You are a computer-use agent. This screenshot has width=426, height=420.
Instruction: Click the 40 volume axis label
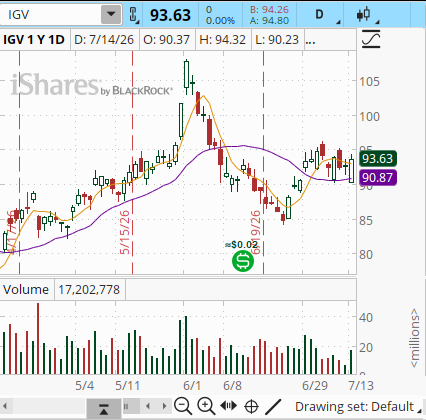[366, 317]
